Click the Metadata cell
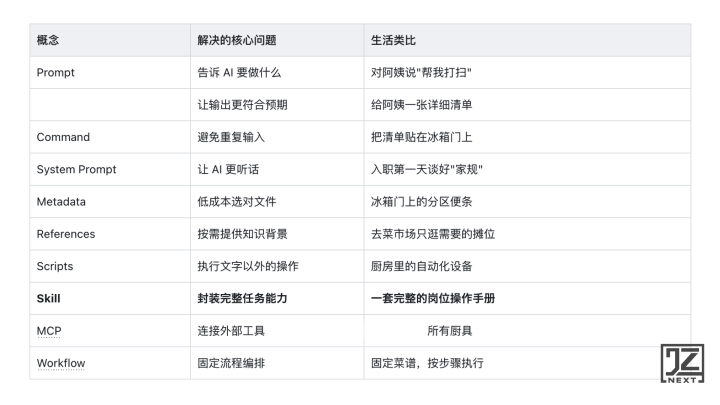This screenshot has height=405, width=720. (61, 202)
